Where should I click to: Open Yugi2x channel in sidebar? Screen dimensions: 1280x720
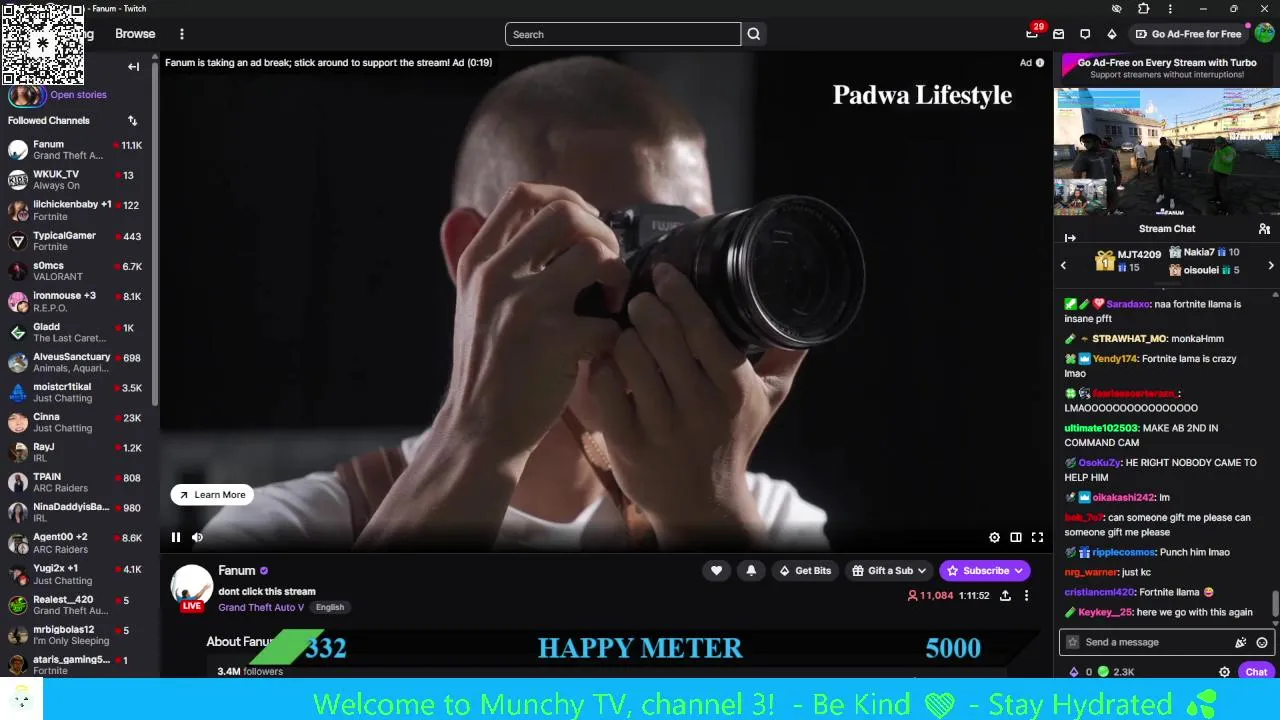click(76, 574)
